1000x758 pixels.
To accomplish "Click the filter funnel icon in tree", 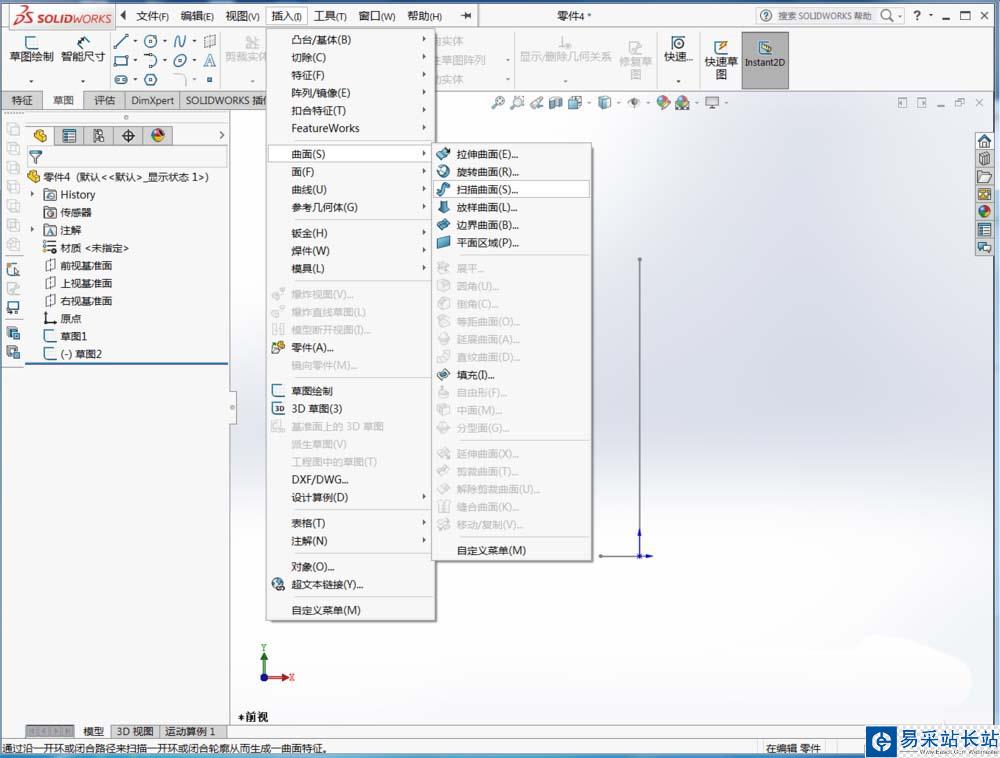I will point(36,157).
